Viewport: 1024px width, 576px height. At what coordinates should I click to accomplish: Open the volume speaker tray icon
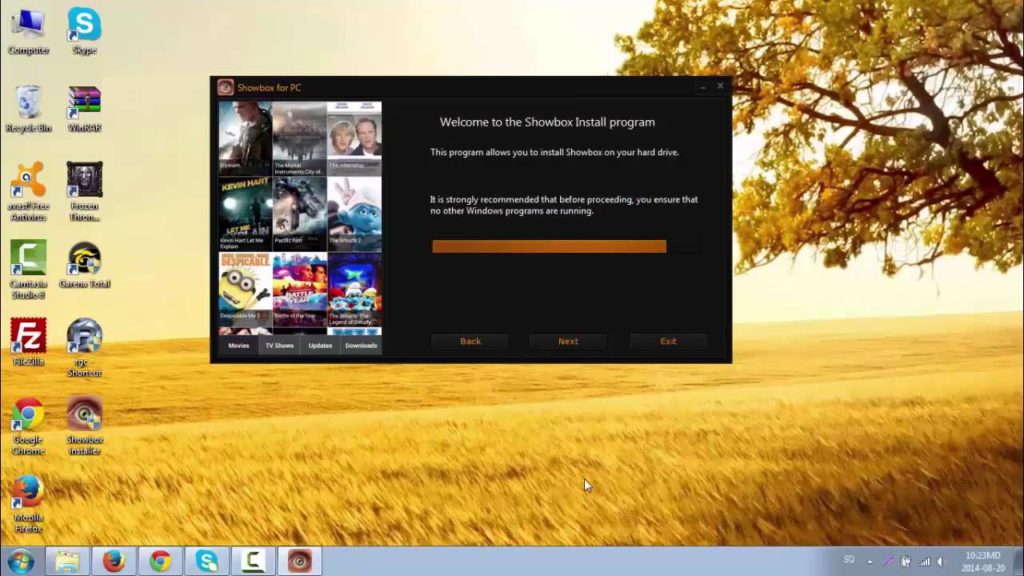[942, 562]
